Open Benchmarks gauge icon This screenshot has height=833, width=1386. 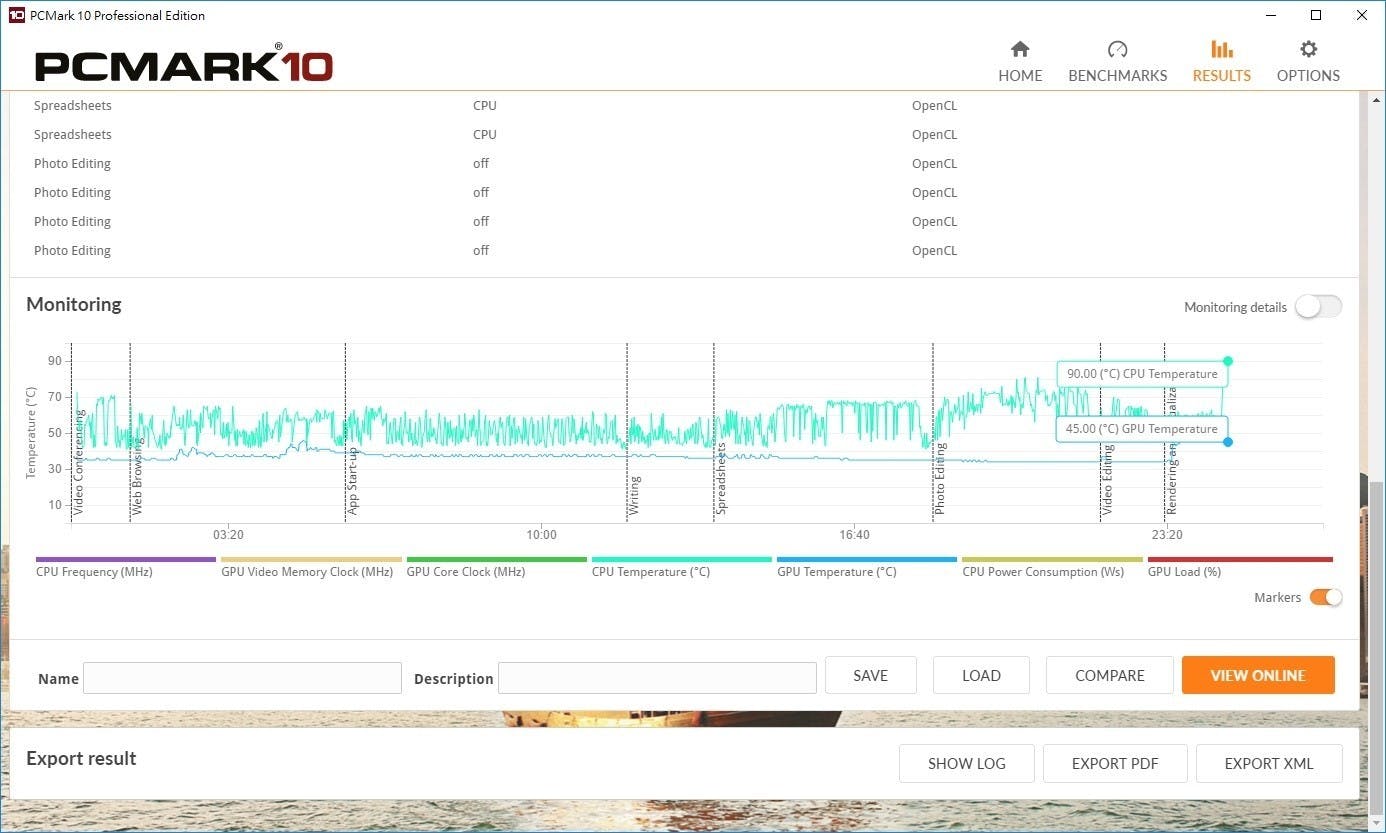(x=1117, y=50)
